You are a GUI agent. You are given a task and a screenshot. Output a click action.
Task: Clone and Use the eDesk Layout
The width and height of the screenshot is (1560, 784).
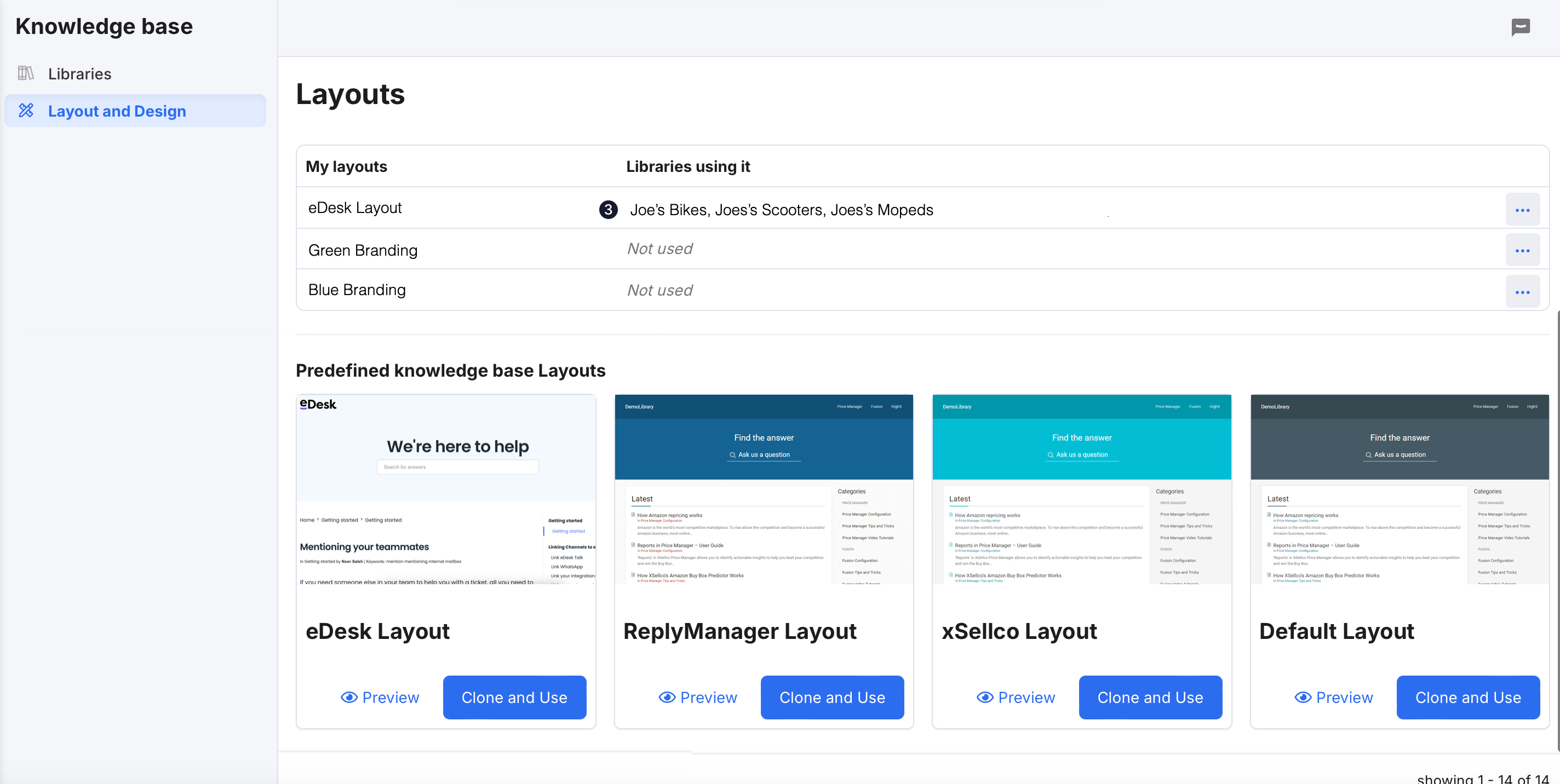point(514,697)
